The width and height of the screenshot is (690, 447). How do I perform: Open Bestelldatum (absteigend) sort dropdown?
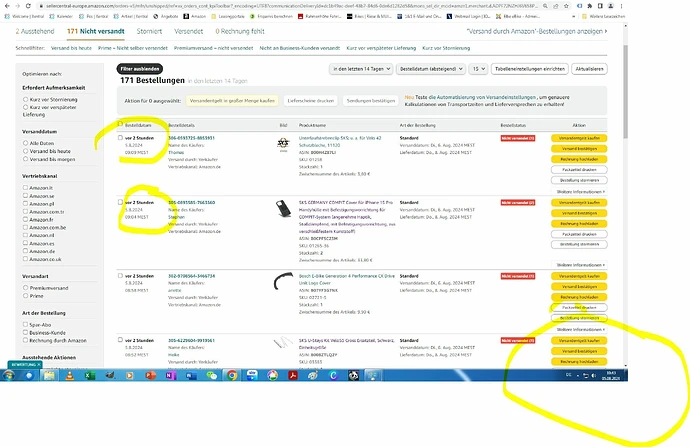pos(431,69)
